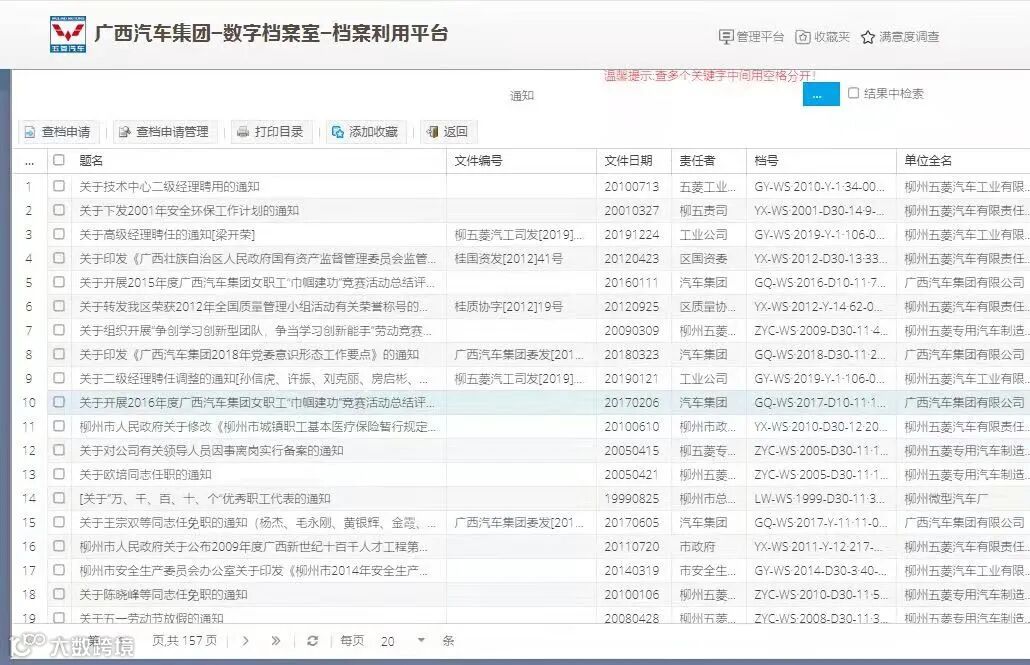Click 添加收藏 button
Screen dimensions: 1030x665
tap(366, 131)
